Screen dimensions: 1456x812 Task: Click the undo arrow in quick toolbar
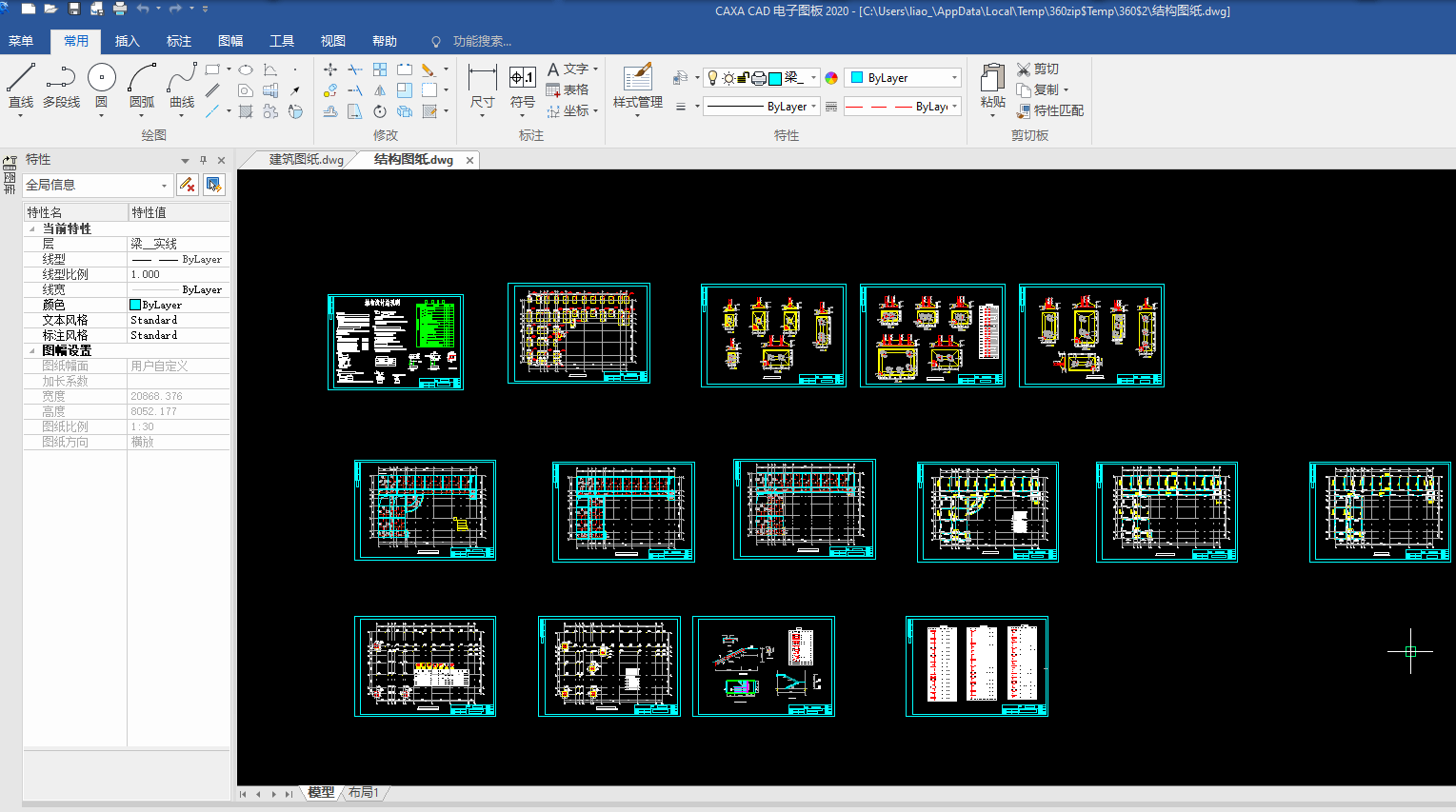(x=143, y=9)
